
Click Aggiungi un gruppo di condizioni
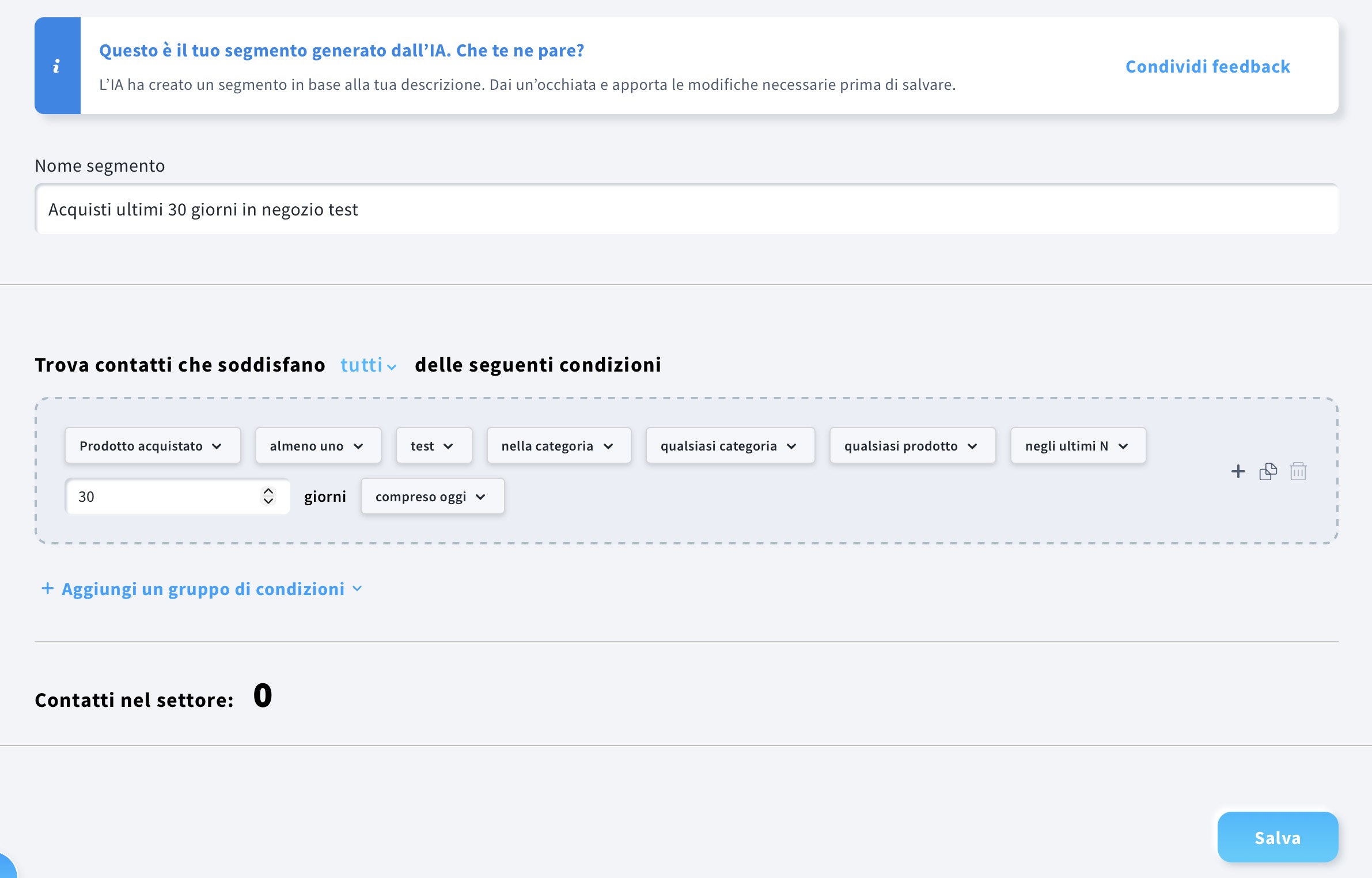(202, 588)
